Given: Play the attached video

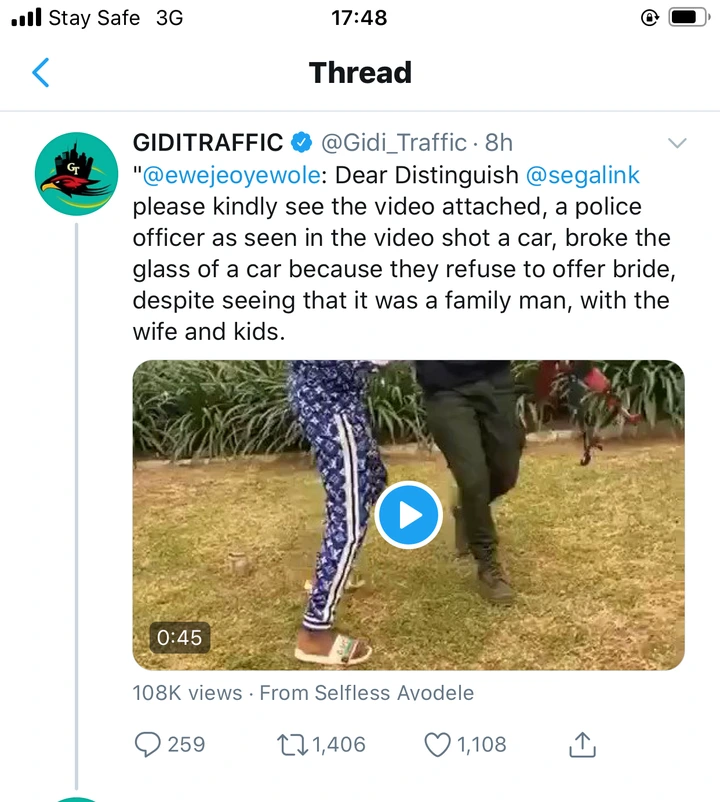Looking at the screenshot, I should 409,514.
